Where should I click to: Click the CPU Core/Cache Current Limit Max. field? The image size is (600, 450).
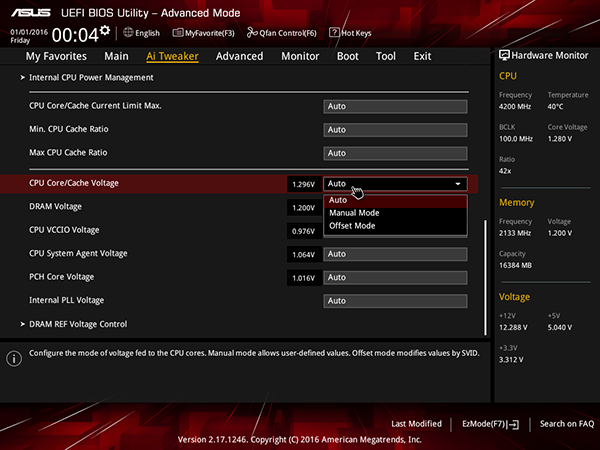pyautogui.click(x=395, y=106)
